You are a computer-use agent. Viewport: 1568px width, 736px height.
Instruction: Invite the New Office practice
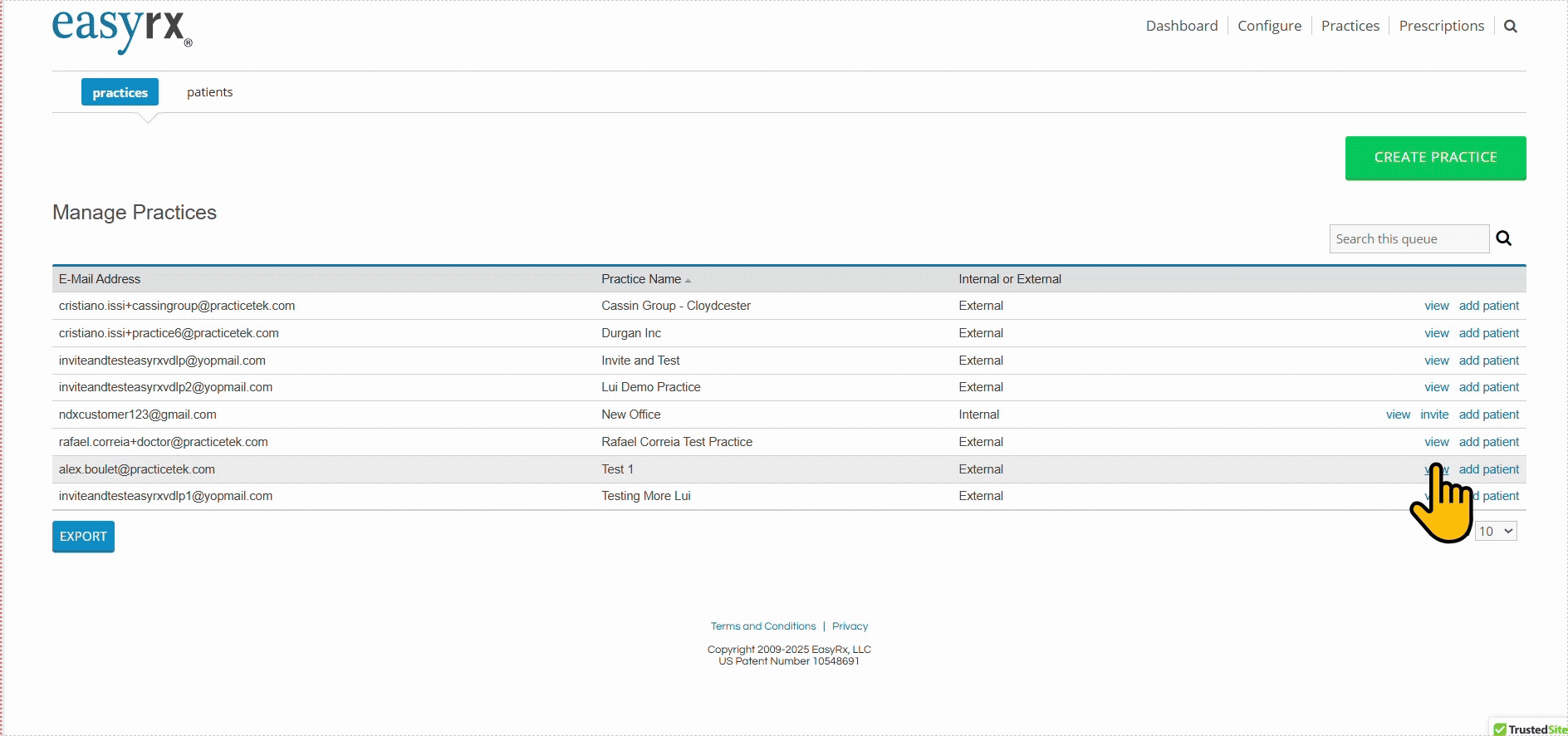[x=1433, y=415]
